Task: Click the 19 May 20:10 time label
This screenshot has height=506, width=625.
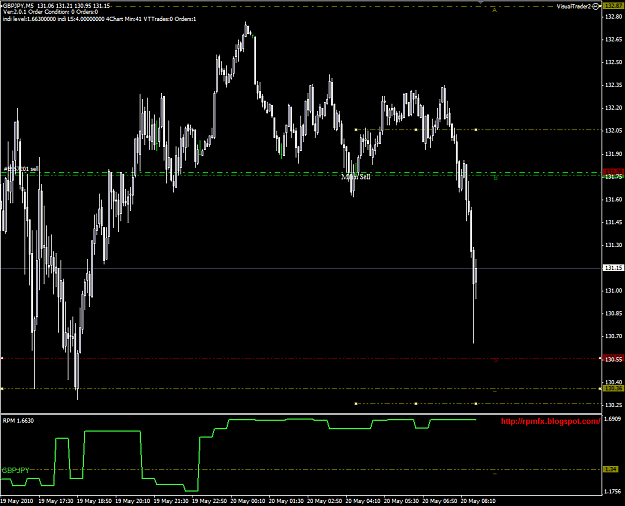Action: point(133,501)
